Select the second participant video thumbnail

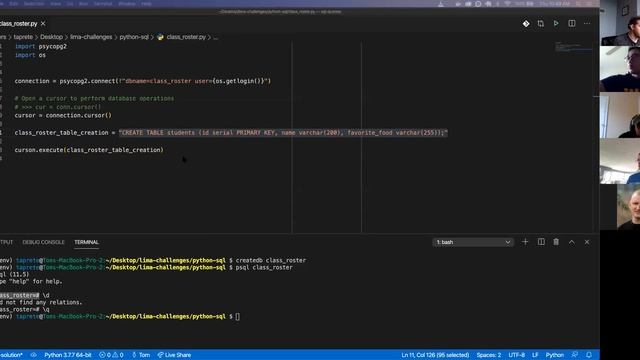[x=620, y=69]
